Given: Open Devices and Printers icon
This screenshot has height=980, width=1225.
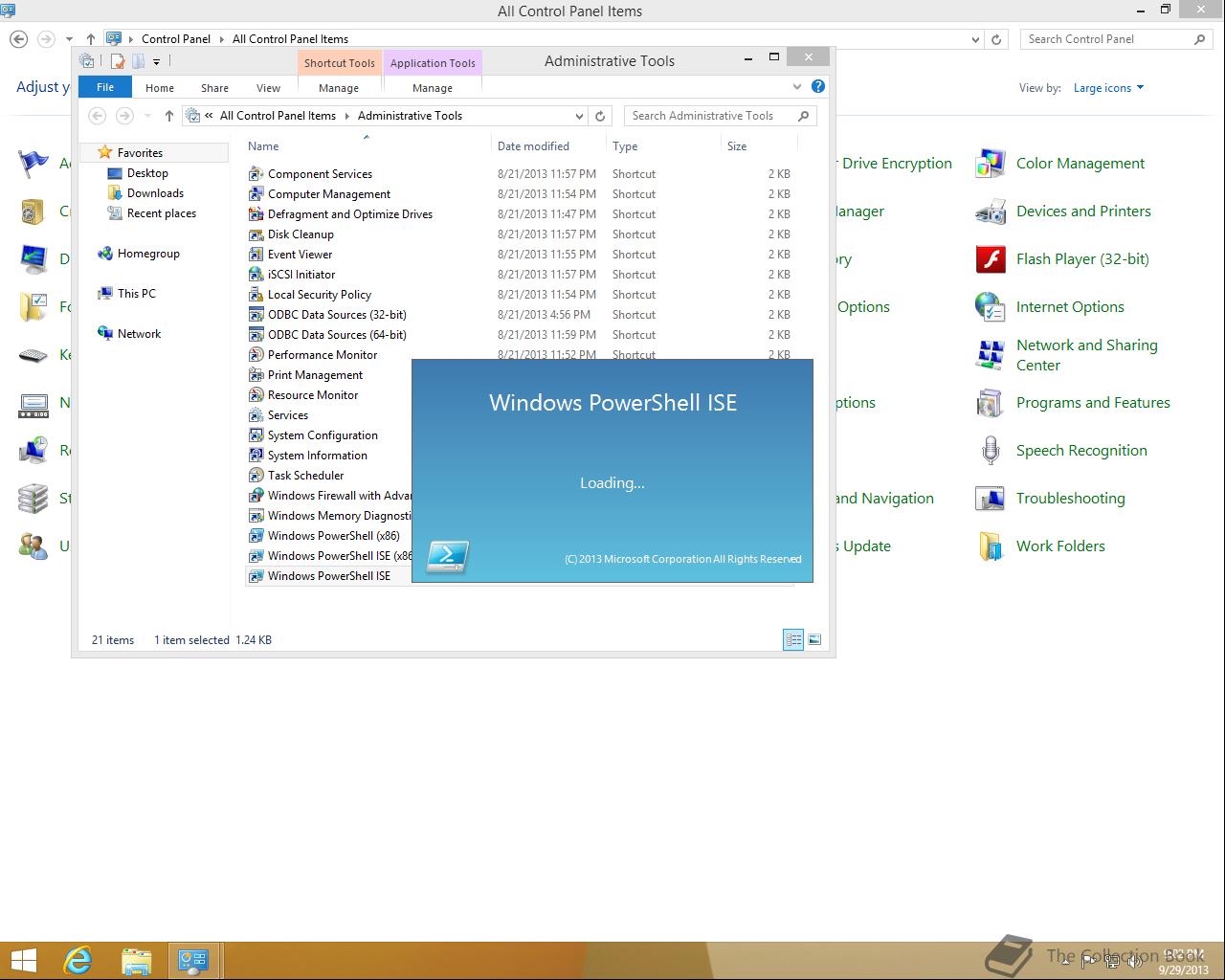Looking at the screenshot, I should (x=991, y=212).
